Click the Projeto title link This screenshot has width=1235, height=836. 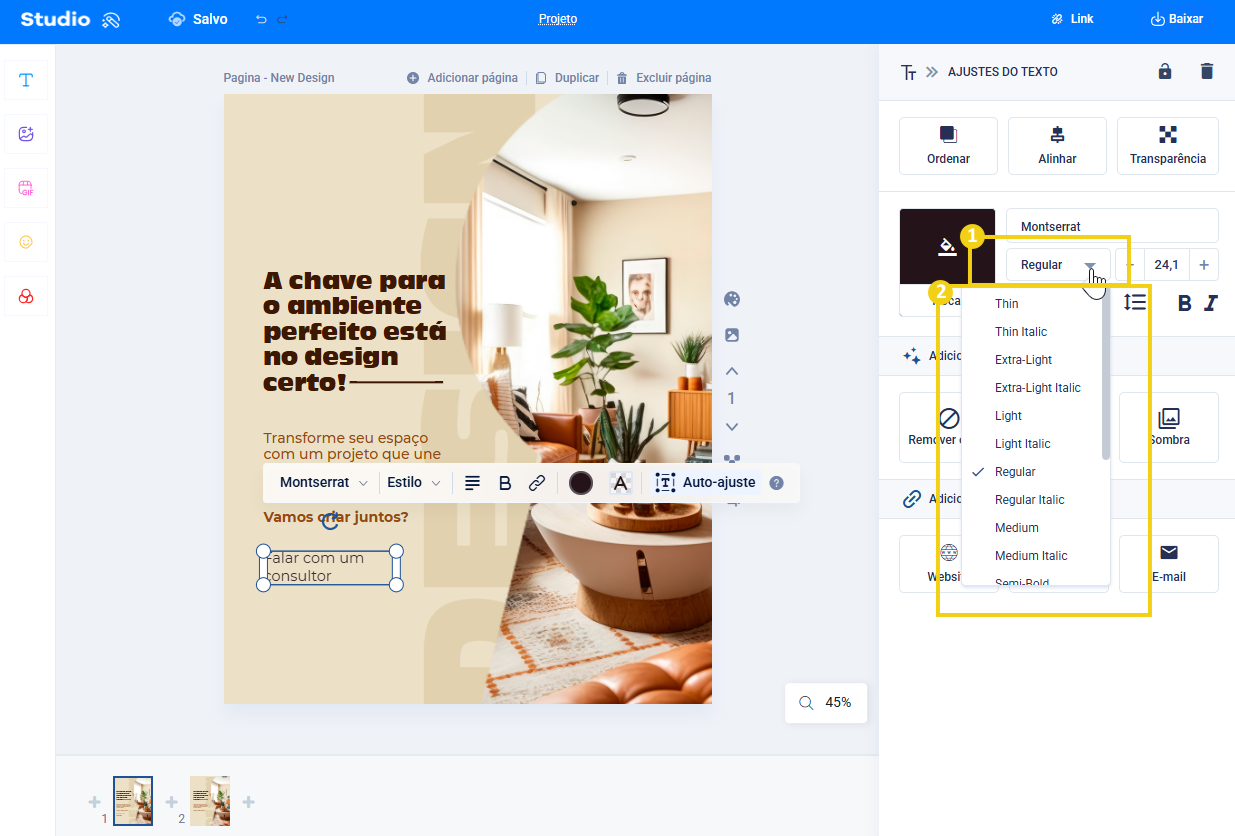tap(558, 19)
